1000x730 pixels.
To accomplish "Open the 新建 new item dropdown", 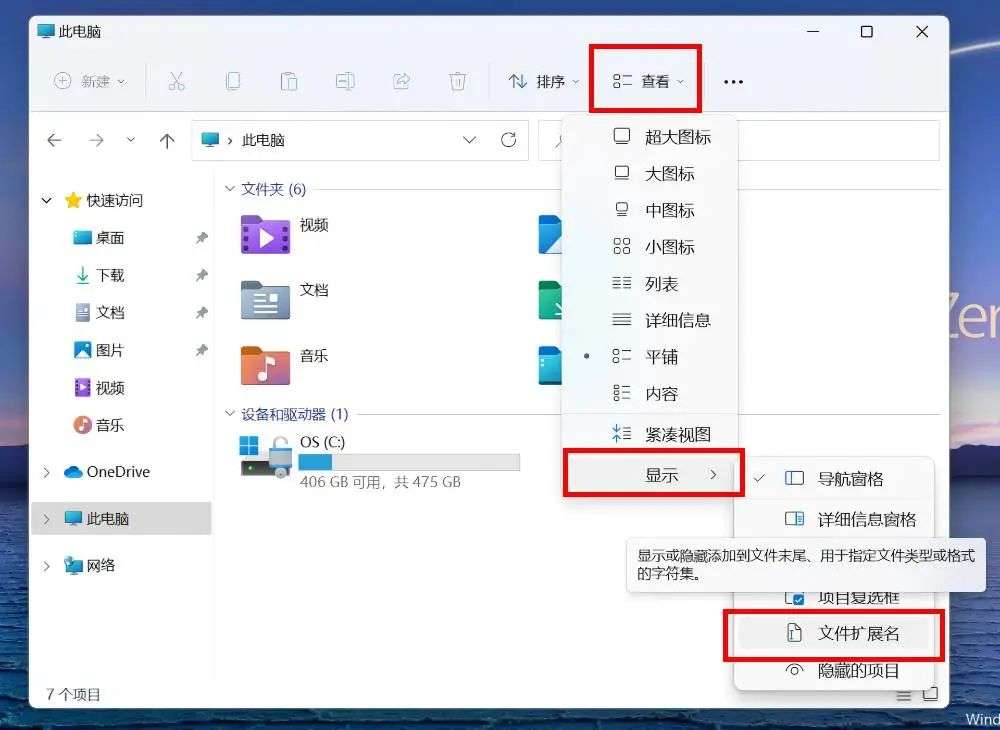I will 90,82.
